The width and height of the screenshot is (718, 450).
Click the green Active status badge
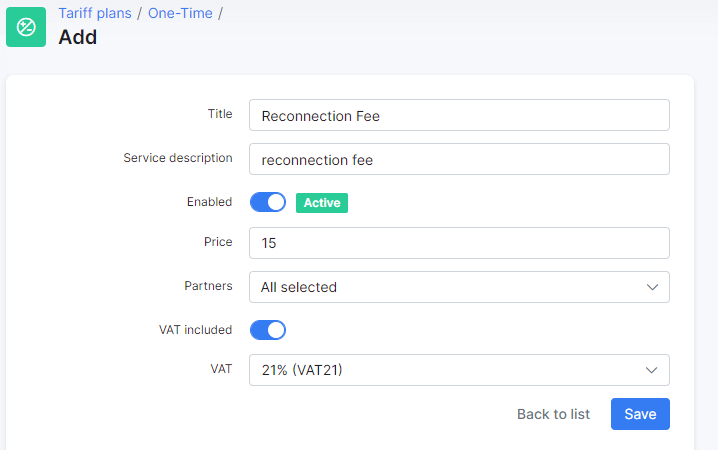point(322,203)
